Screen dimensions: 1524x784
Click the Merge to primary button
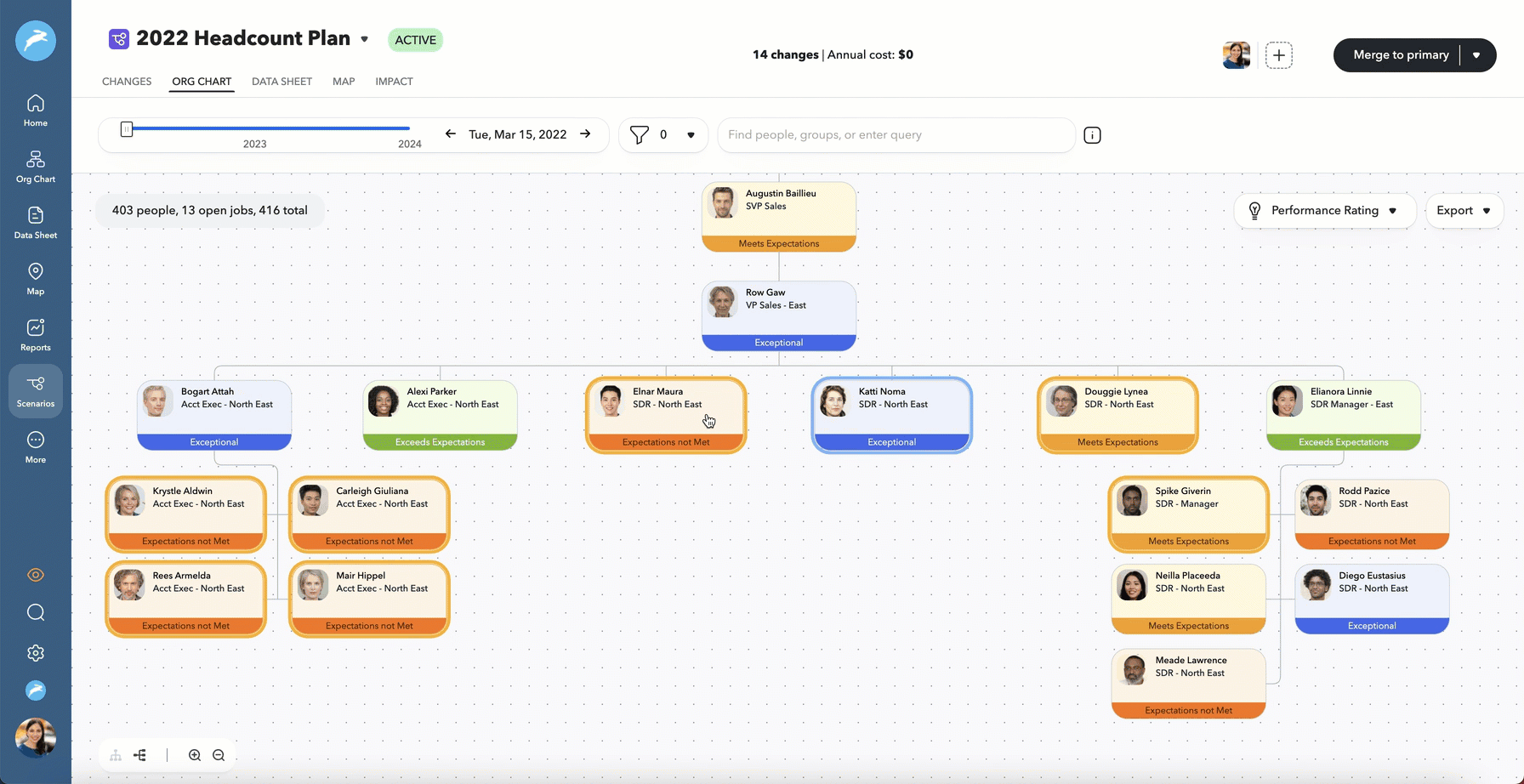click(x=1400, y=54)
